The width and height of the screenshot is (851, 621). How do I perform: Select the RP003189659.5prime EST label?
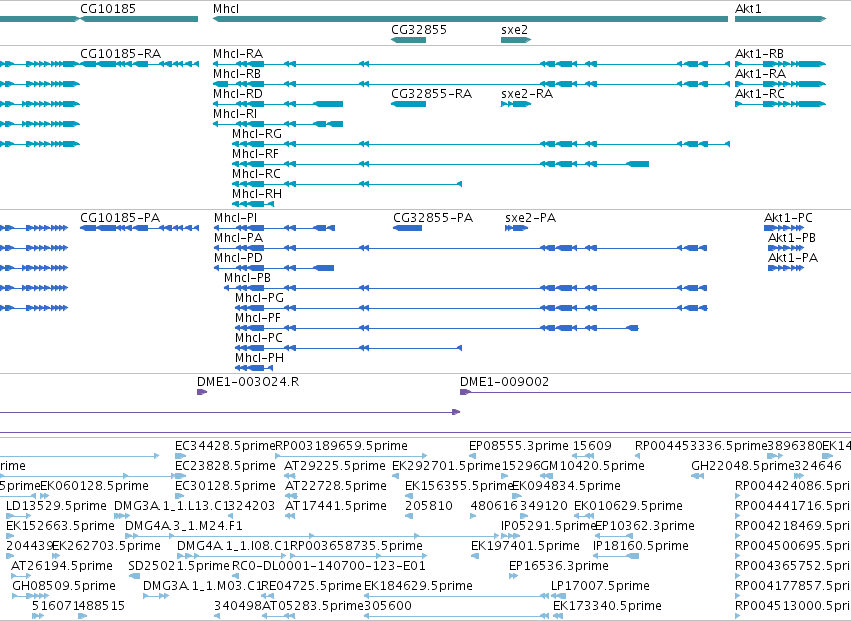(x=342, y=446)
